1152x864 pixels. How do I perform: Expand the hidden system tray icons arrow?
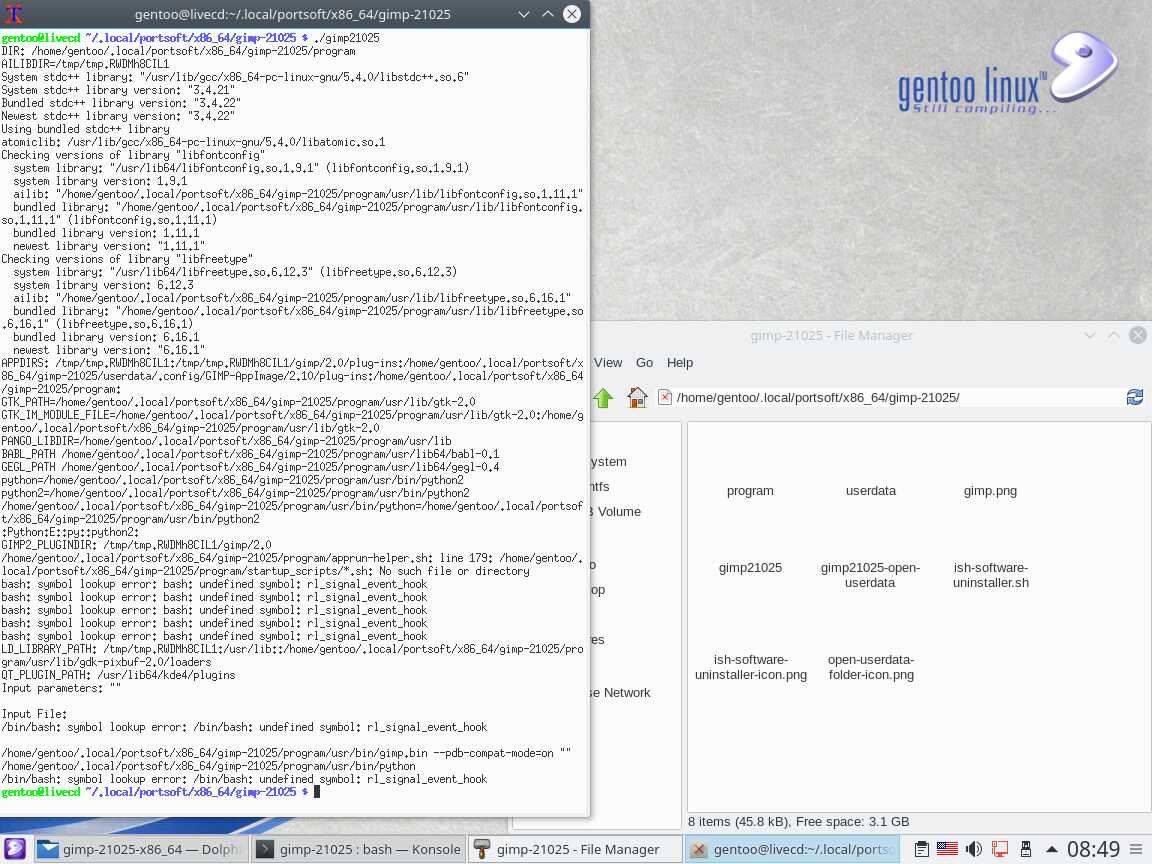tap(1051, 849)
